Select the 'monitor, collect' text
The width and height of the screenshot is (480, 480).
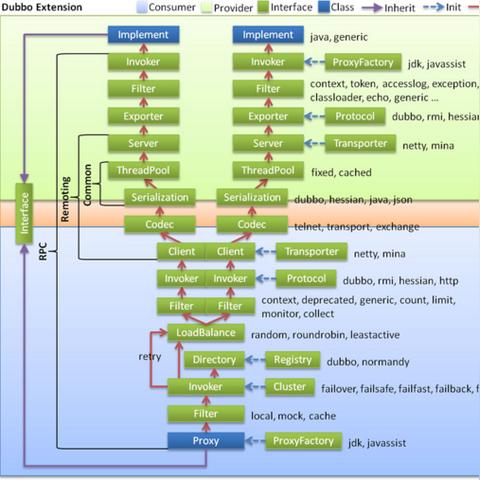click(x=298, y=314)
